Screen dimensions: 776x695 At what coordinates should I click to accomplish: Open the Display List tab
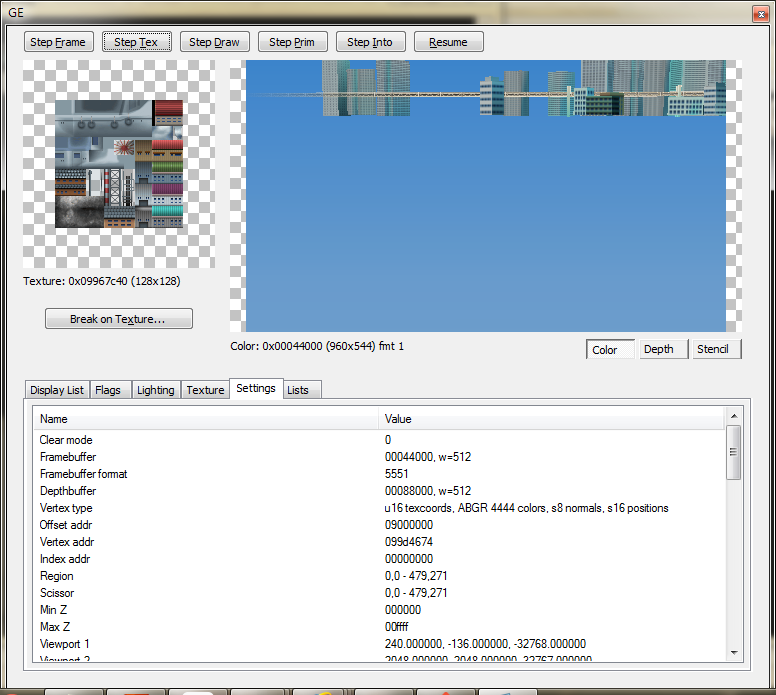(x=57, y=390)
